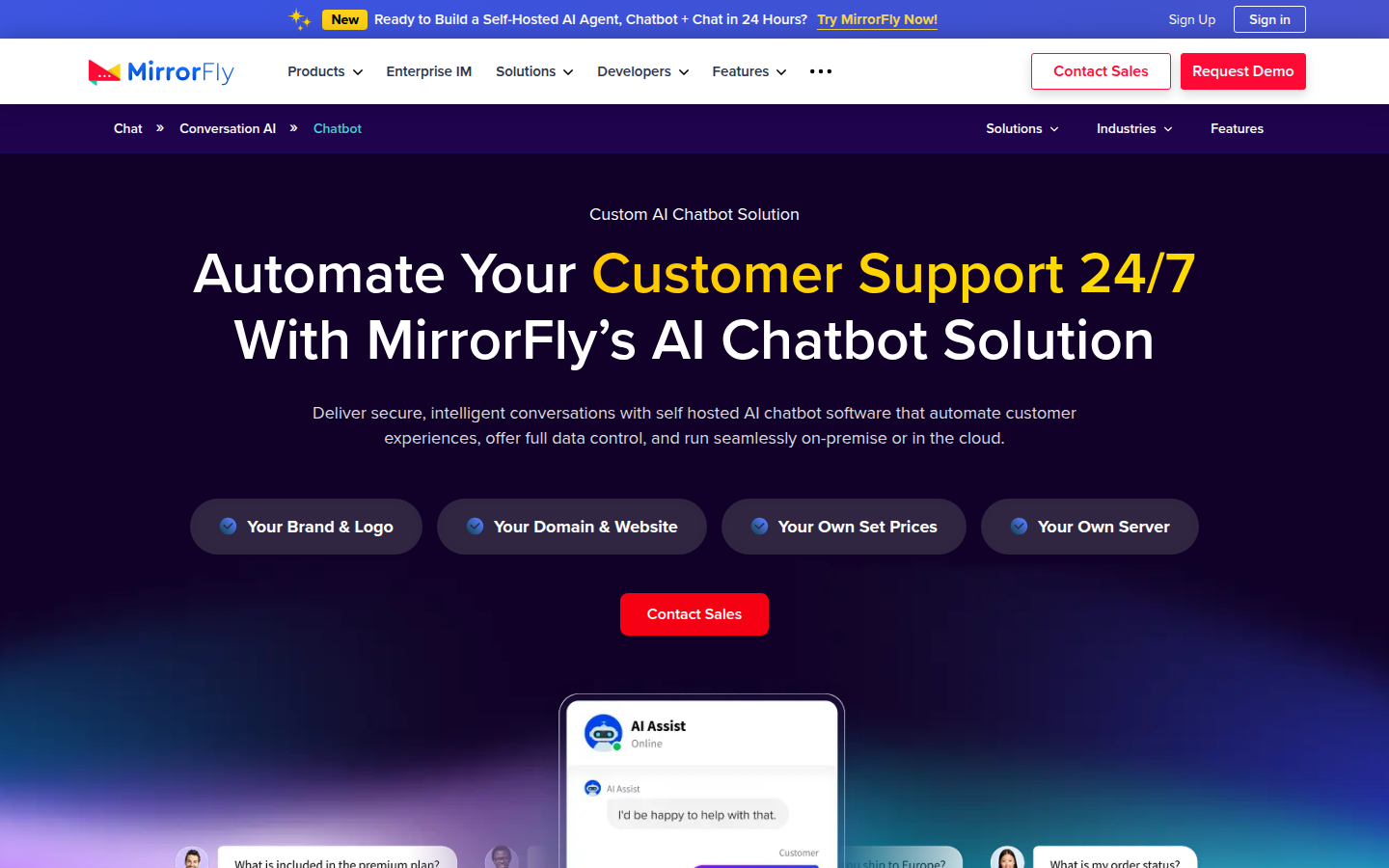Open the Enterprise IM menu item
The height and width of the screenshot is (868, 1389).
click(x=429, y=71)
